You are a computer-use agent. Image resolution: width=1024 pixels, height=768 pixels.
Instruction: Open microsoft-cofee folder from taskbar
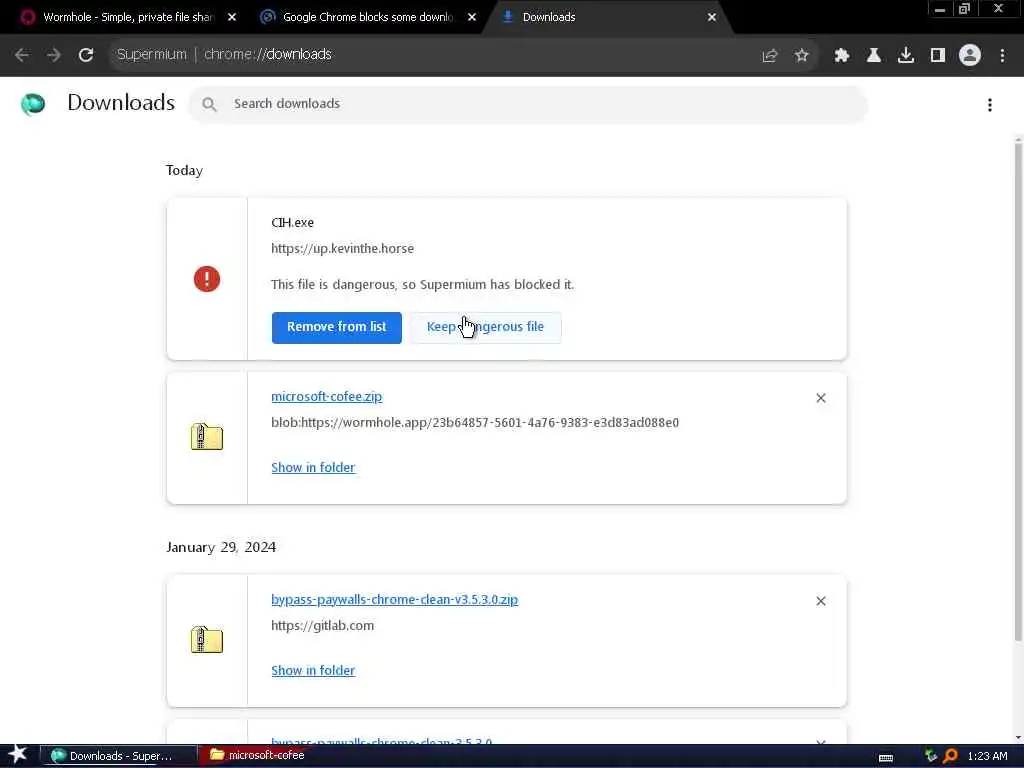tap(257, 756)
